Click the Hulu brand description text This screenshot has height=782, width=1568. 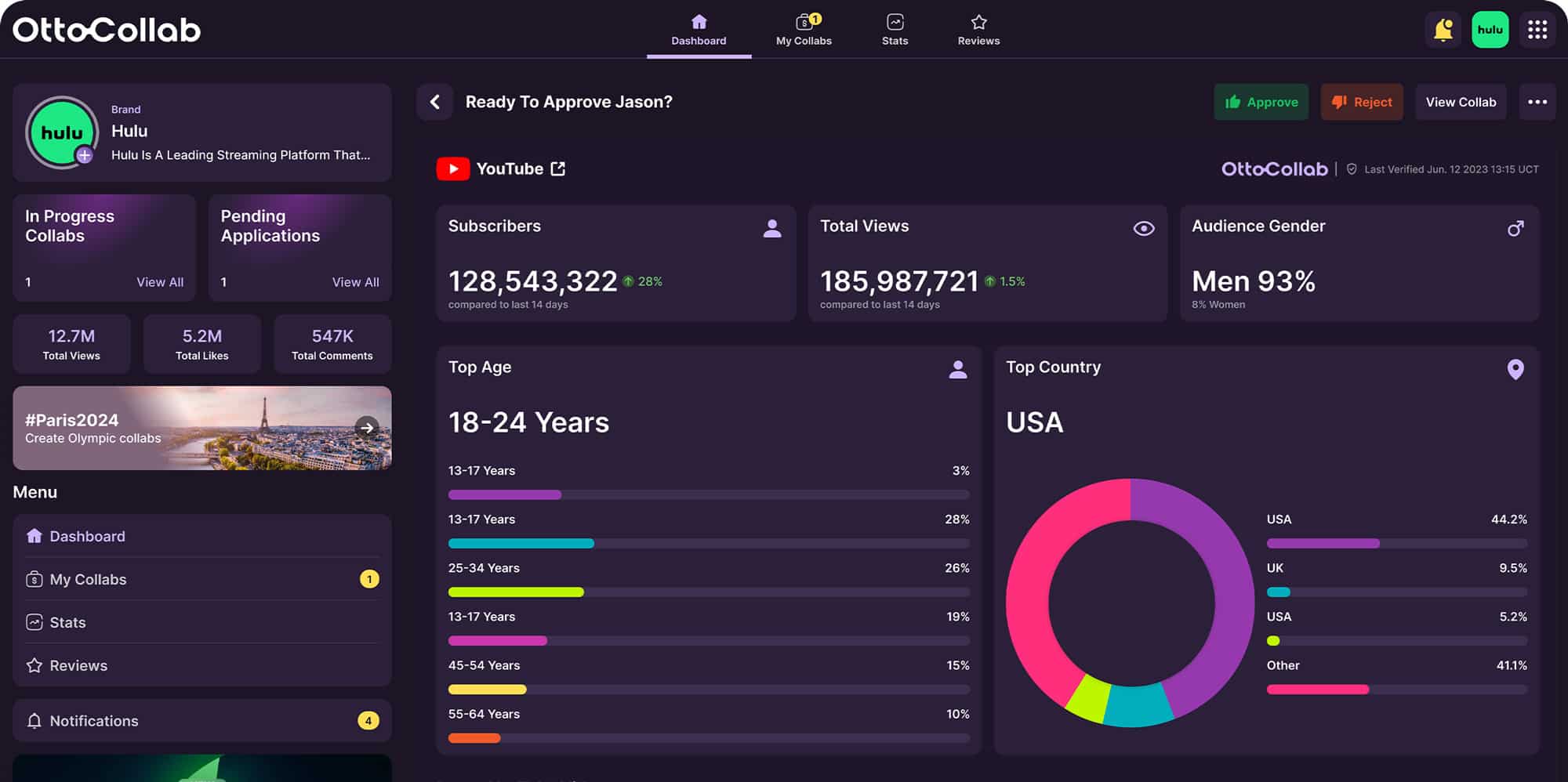241,155
